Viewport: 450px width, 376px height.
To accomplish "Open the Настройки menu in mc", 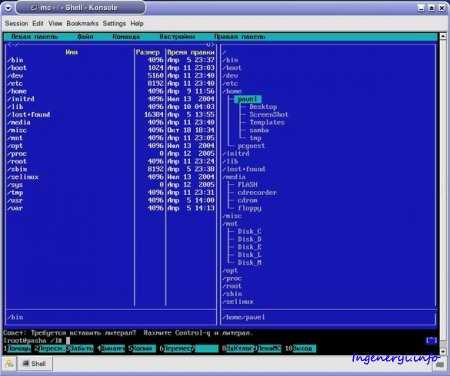I will (x=177, y=37).
